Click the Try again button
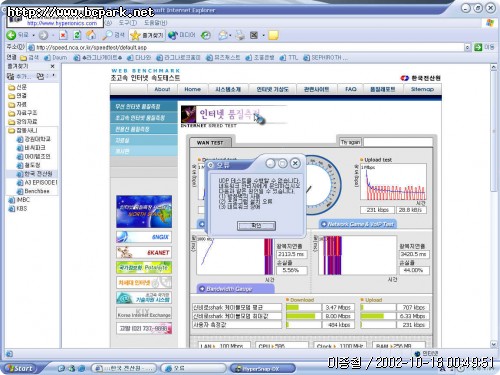Viewport: 500px width, 375px height. click(x=350, y=142)
